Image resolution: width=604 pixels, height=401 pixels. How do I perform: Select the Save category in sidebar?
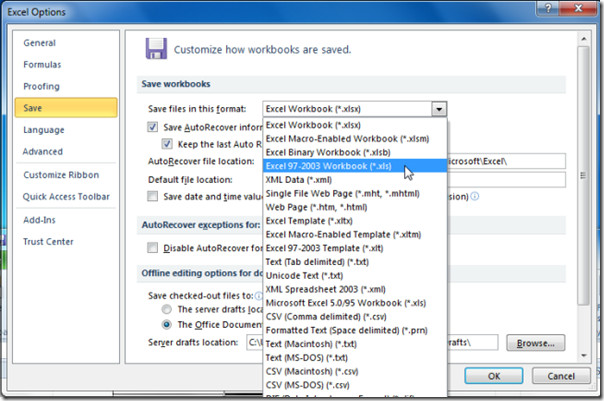[66, 107]
